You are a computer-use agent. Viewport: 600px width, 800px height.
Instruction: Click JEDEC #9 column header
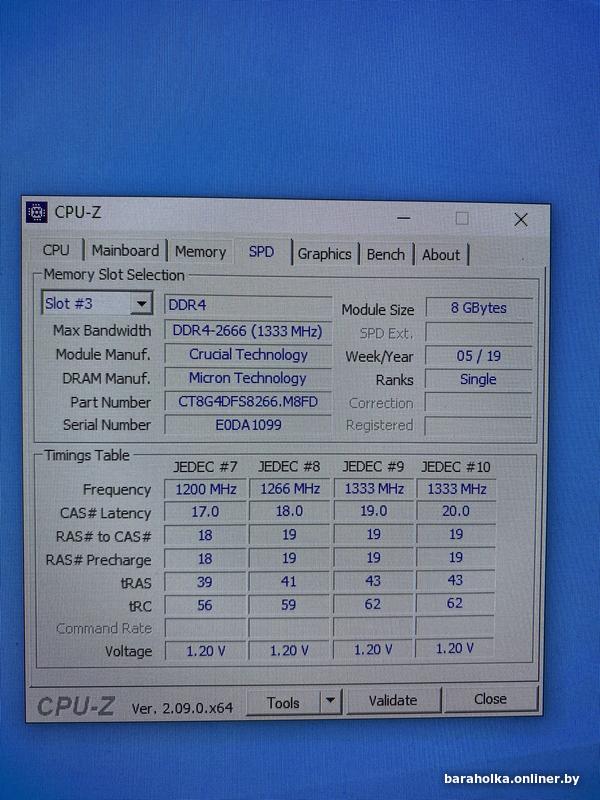(373, 466)
